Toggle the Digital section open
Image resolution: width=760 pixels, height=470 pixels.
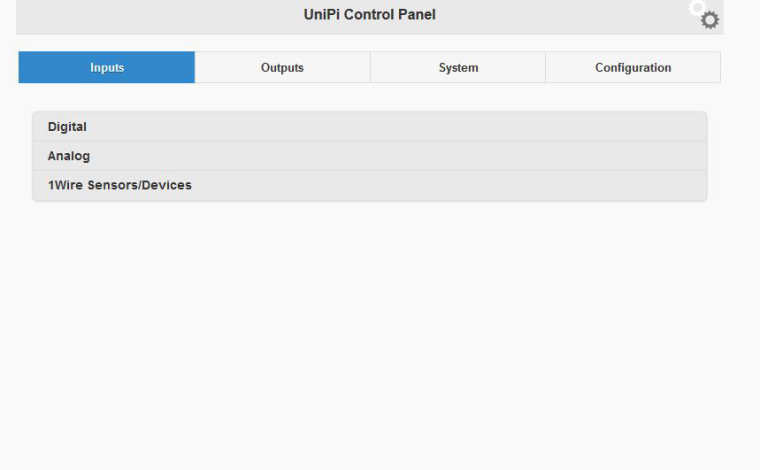(369, 127)
